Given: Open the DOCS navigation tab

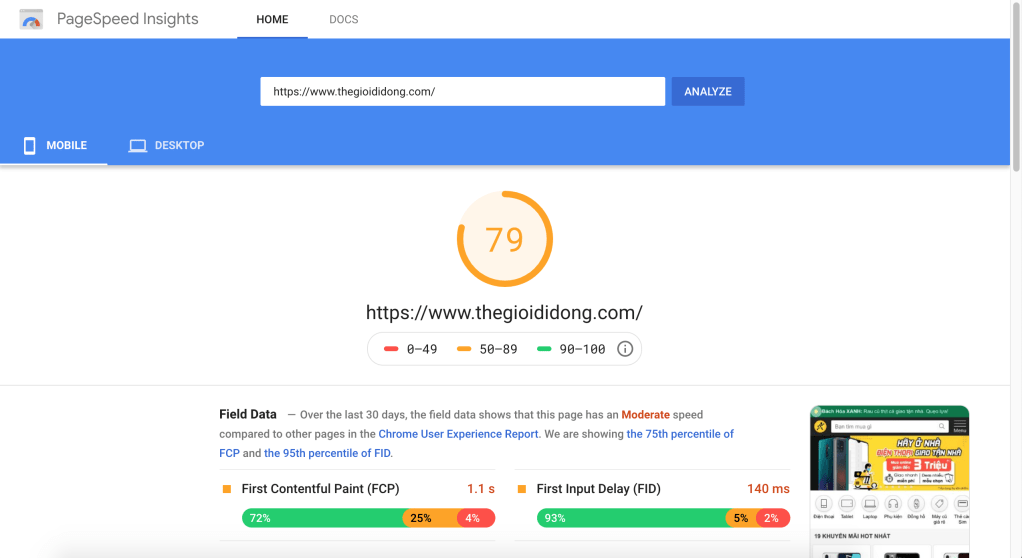Looking at the screenshot, I should tap(343, 19).
